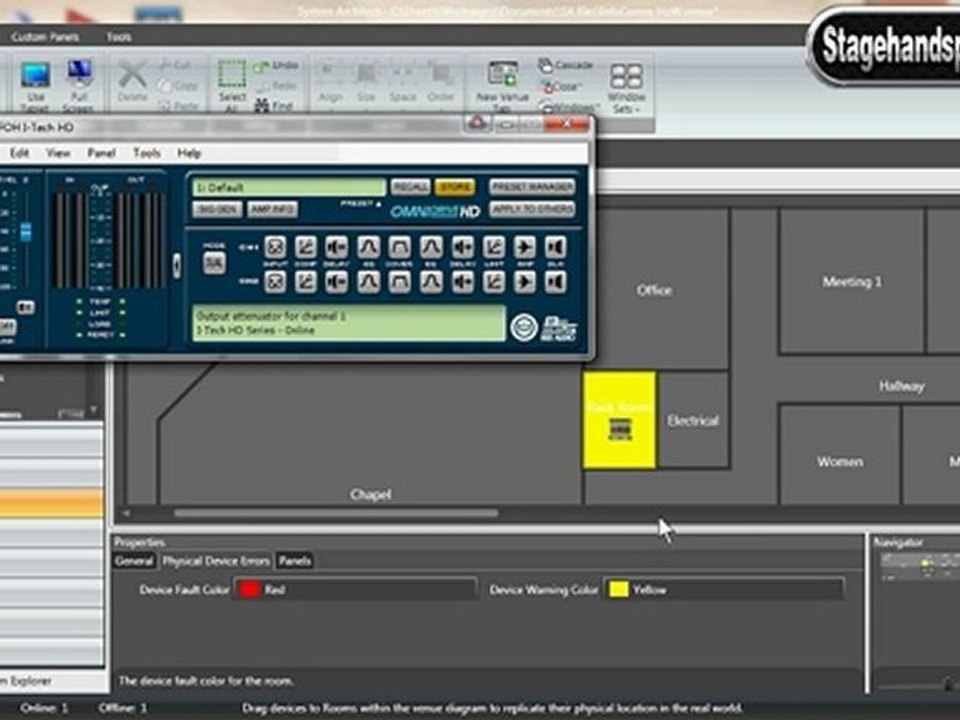Select the Electrical room
960x720 pixels.
[693, 421]
